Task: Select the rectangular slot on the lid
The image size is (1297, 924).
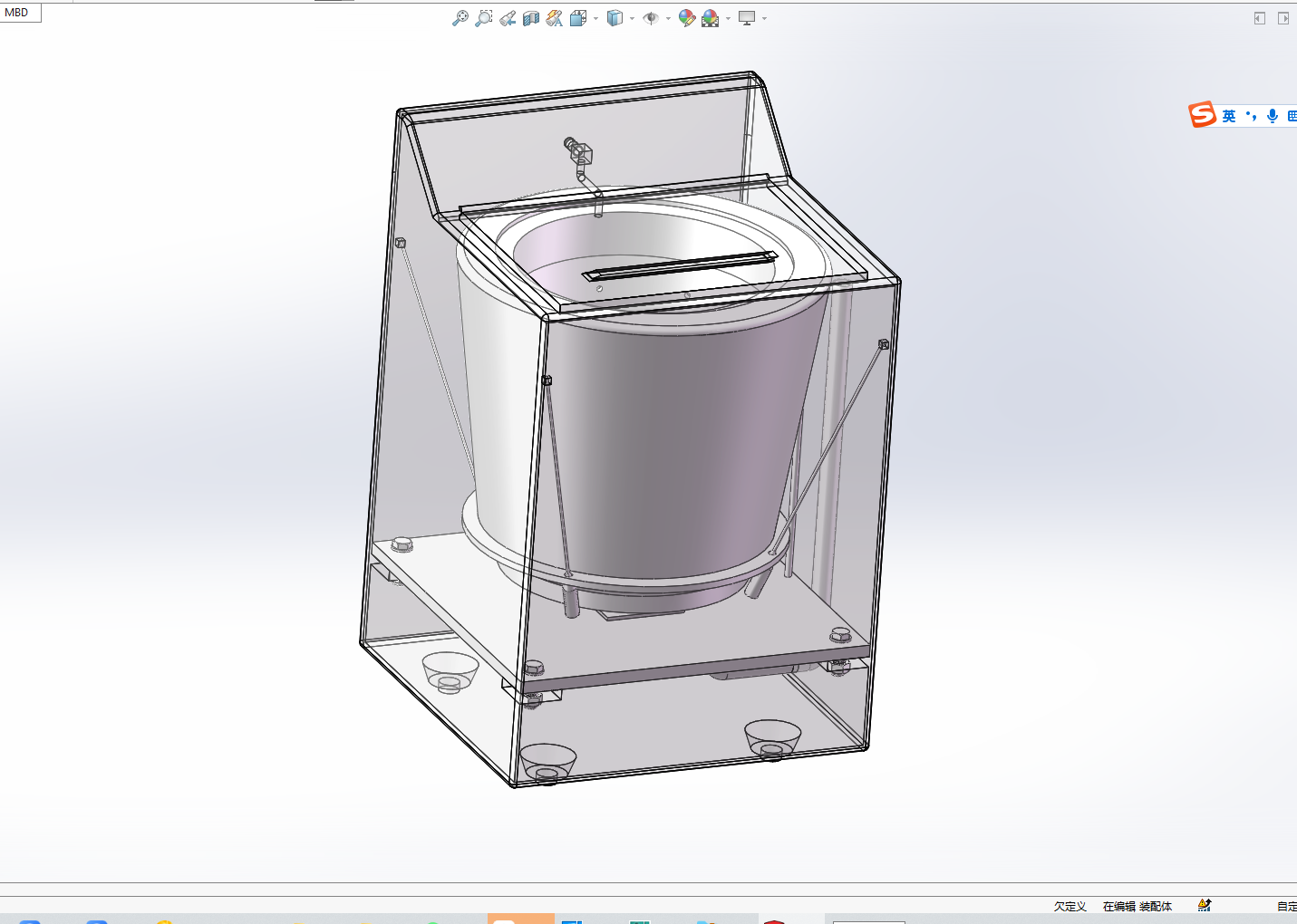Action: (x=680, y=265)
